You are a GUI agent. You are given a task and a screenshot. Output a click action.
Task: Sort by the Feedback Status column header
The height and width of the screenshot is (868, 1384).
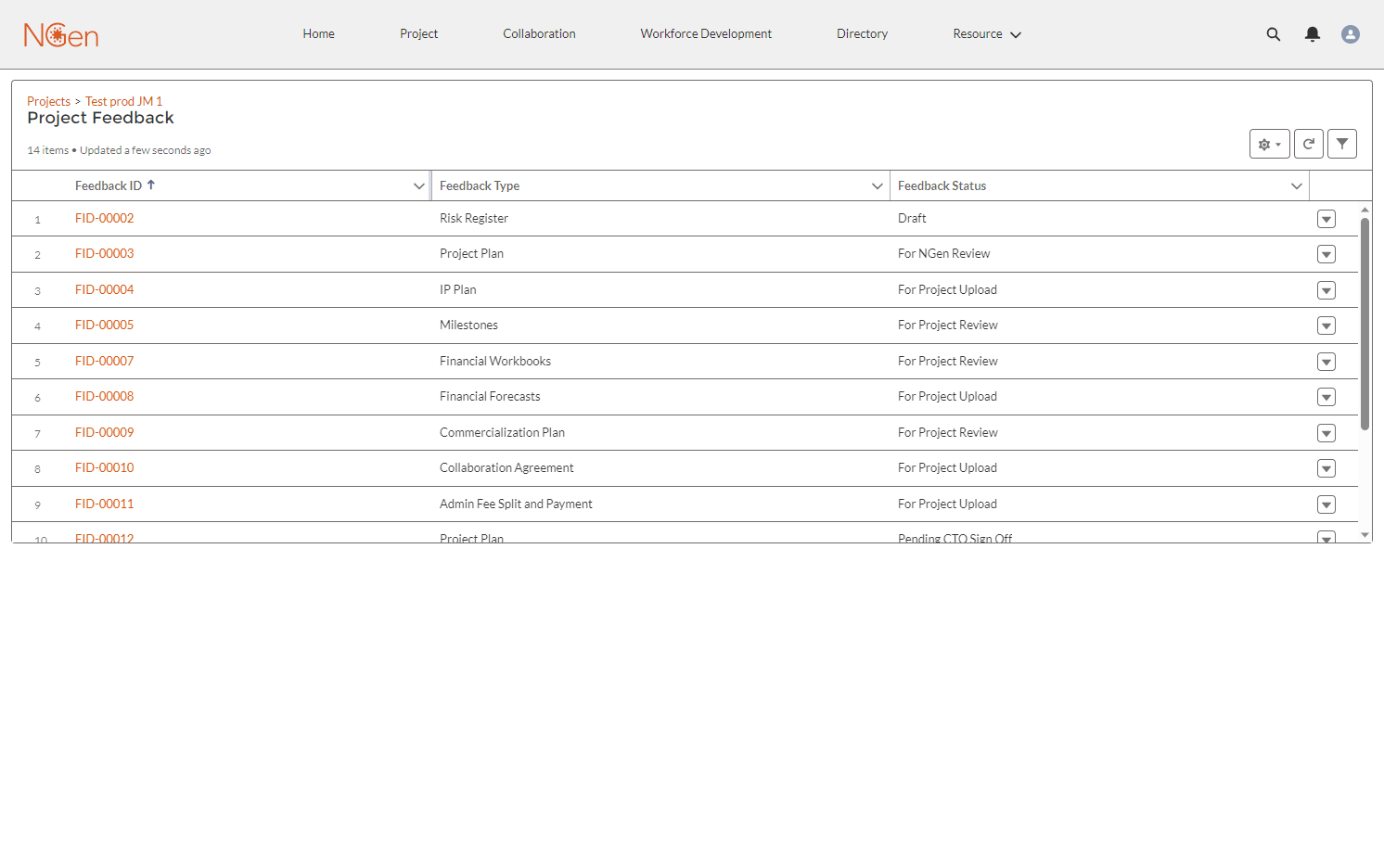pyautogui.click(x=942, y=185)
